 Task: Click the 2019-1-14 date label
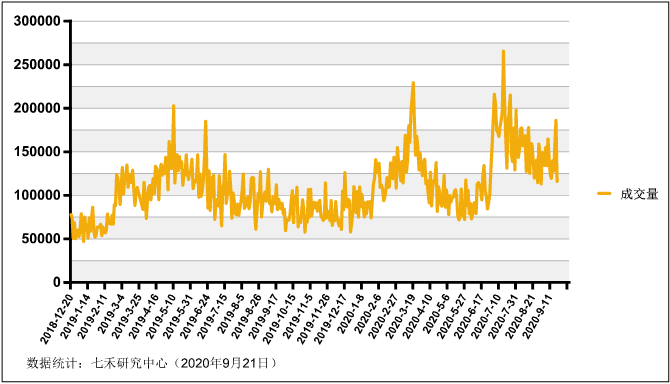click(76, 316)
